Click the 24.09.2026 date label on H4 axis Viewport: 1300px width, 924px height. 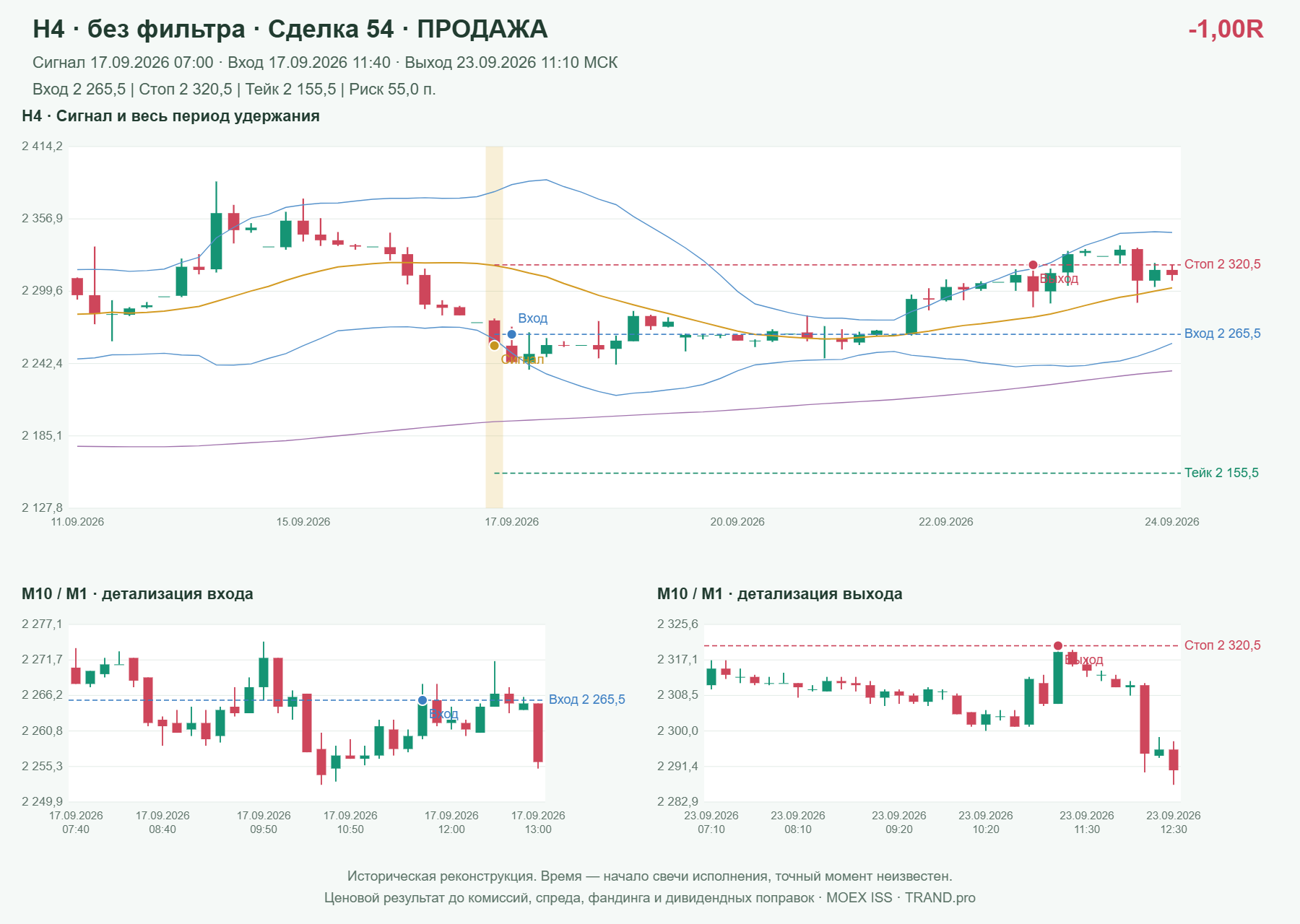pos(1171,522)
